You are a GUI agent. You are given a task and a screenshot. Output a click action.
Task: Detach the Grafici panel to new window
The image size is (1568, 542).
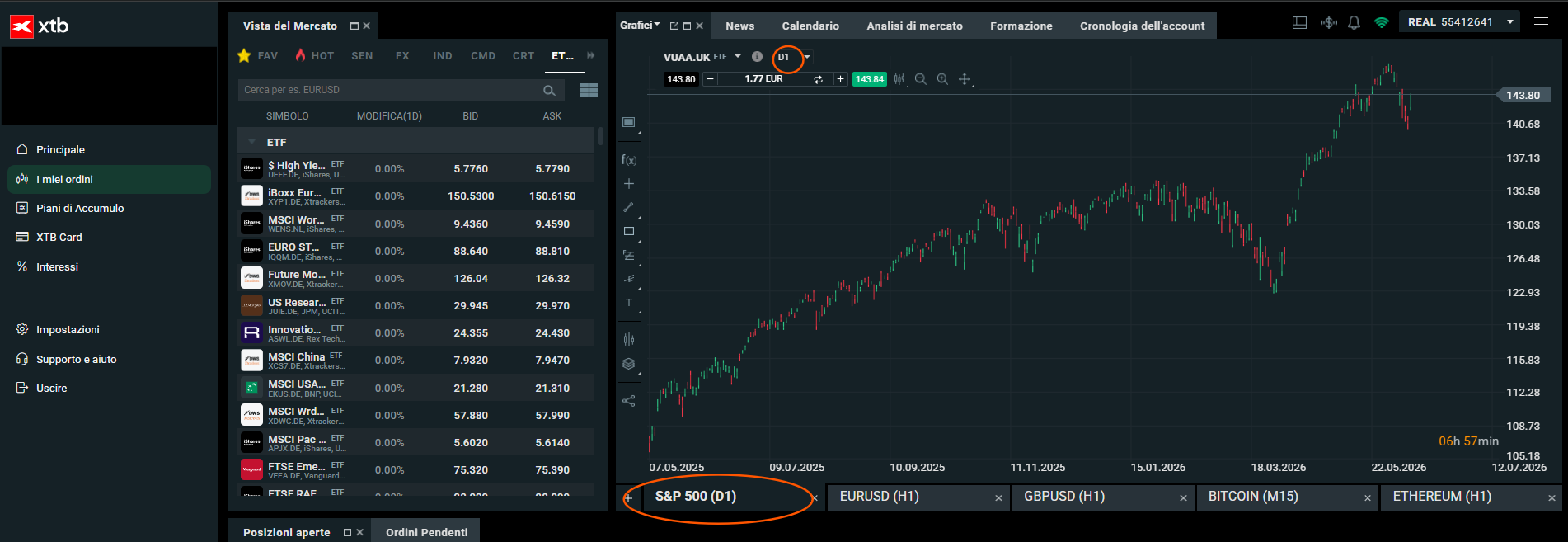point(674,26)
